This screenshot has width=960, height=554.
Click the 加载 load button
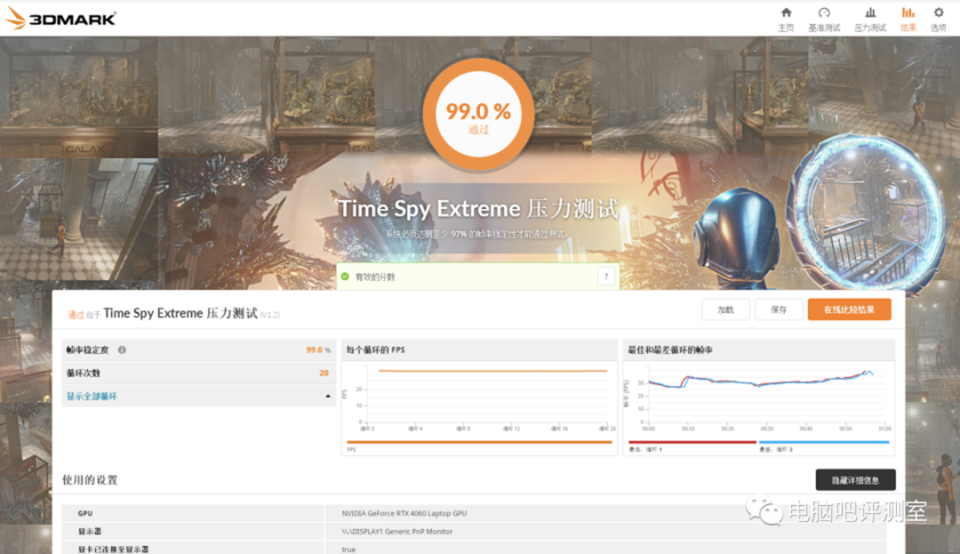726,310
